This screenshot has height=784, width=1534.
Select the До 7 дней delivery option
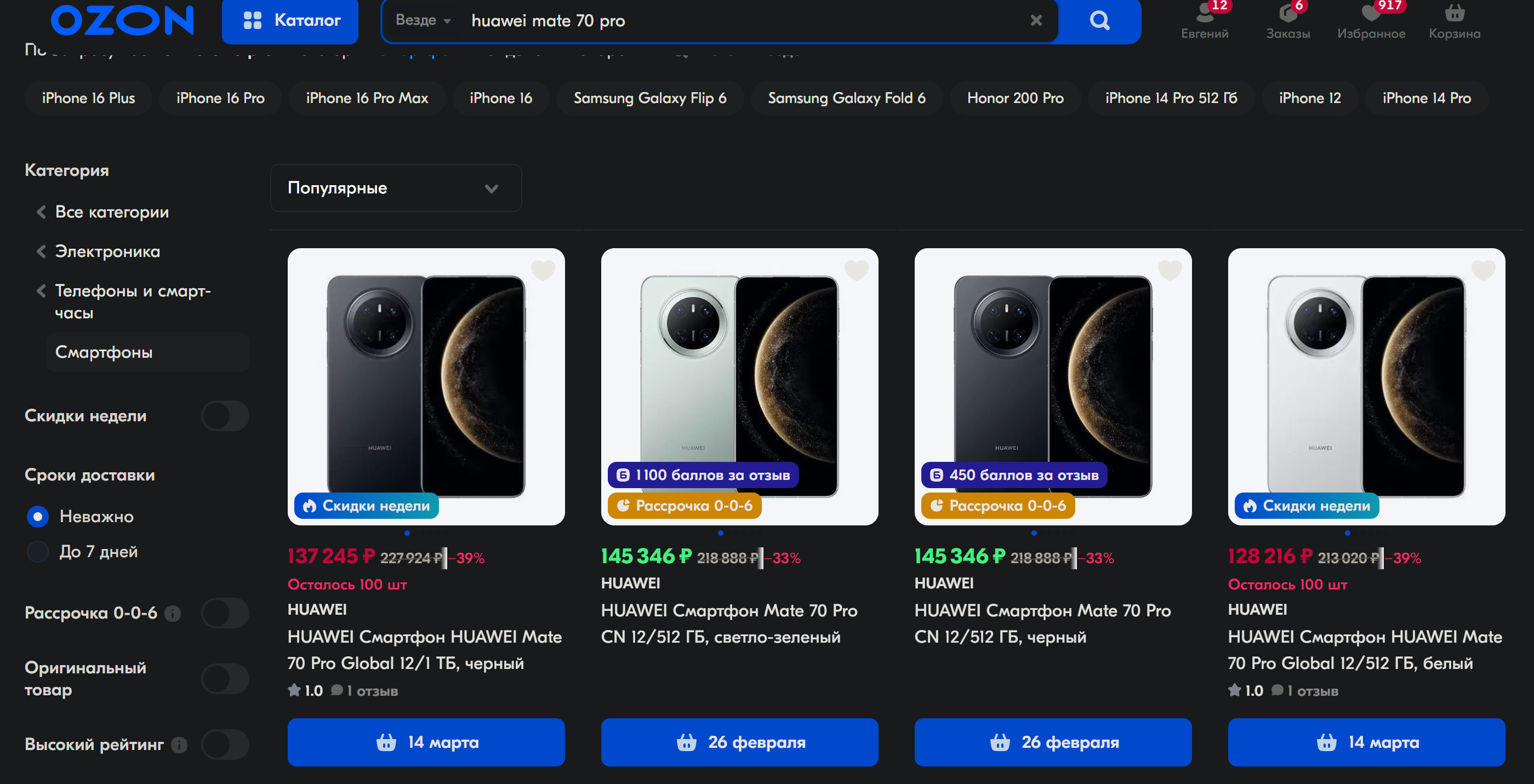click(x=38, y=552)
